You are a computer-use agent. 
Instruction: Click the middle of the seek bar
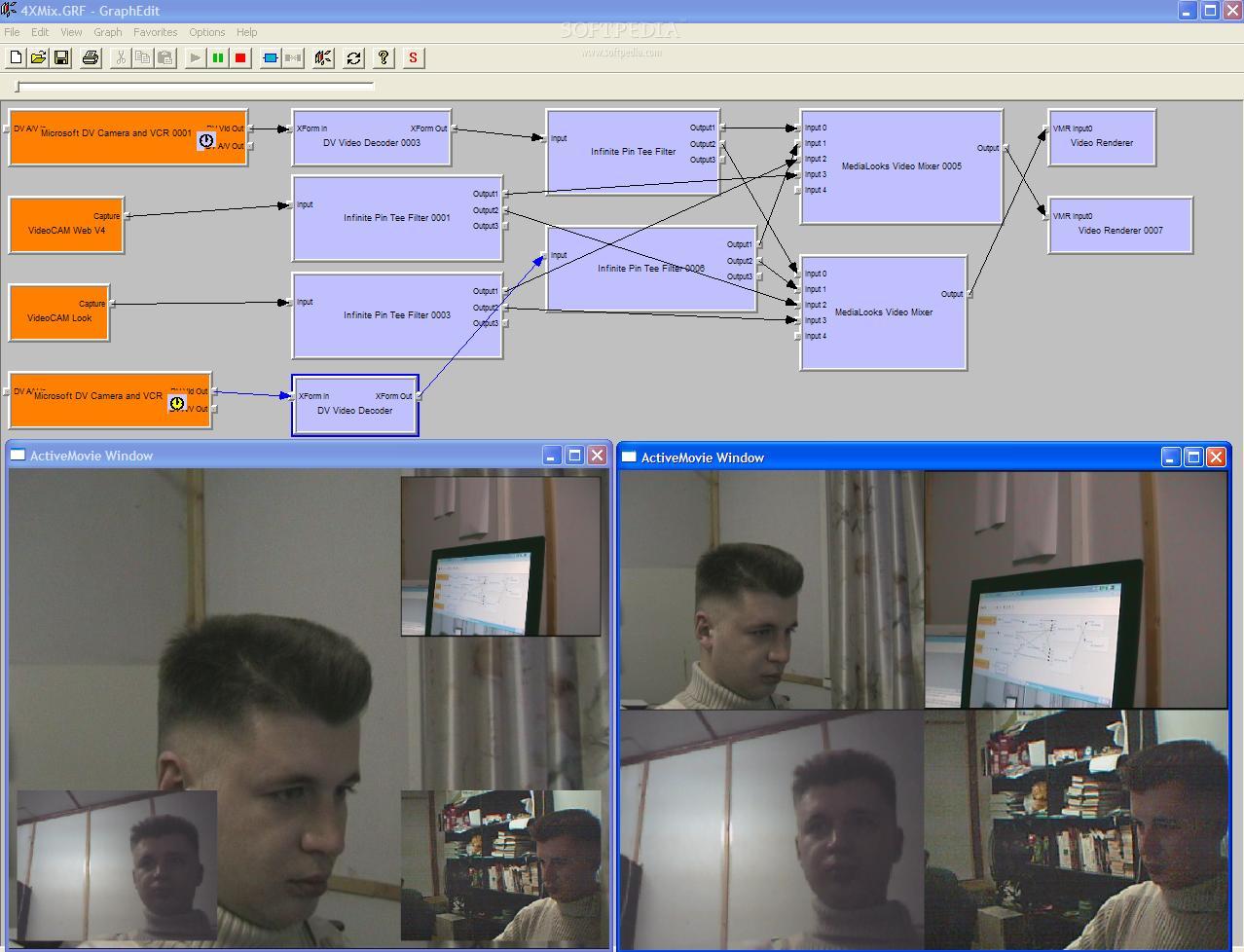195,87
